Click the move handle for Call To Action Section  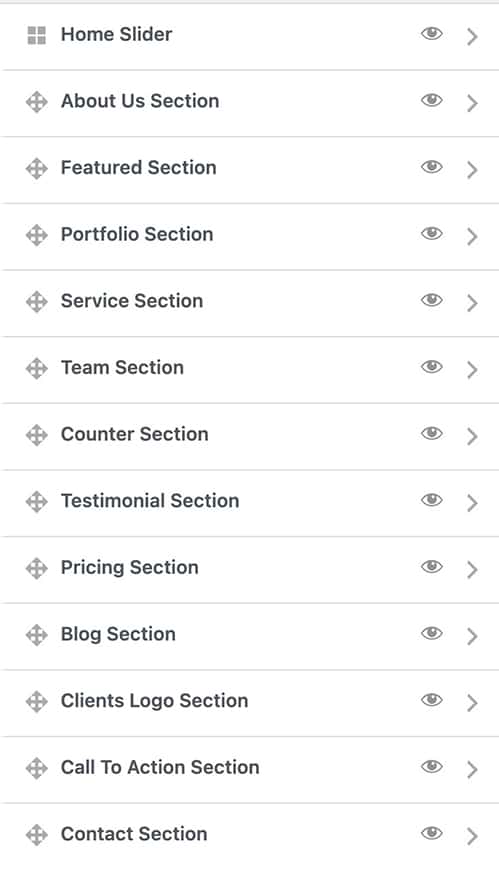point(37,768)
